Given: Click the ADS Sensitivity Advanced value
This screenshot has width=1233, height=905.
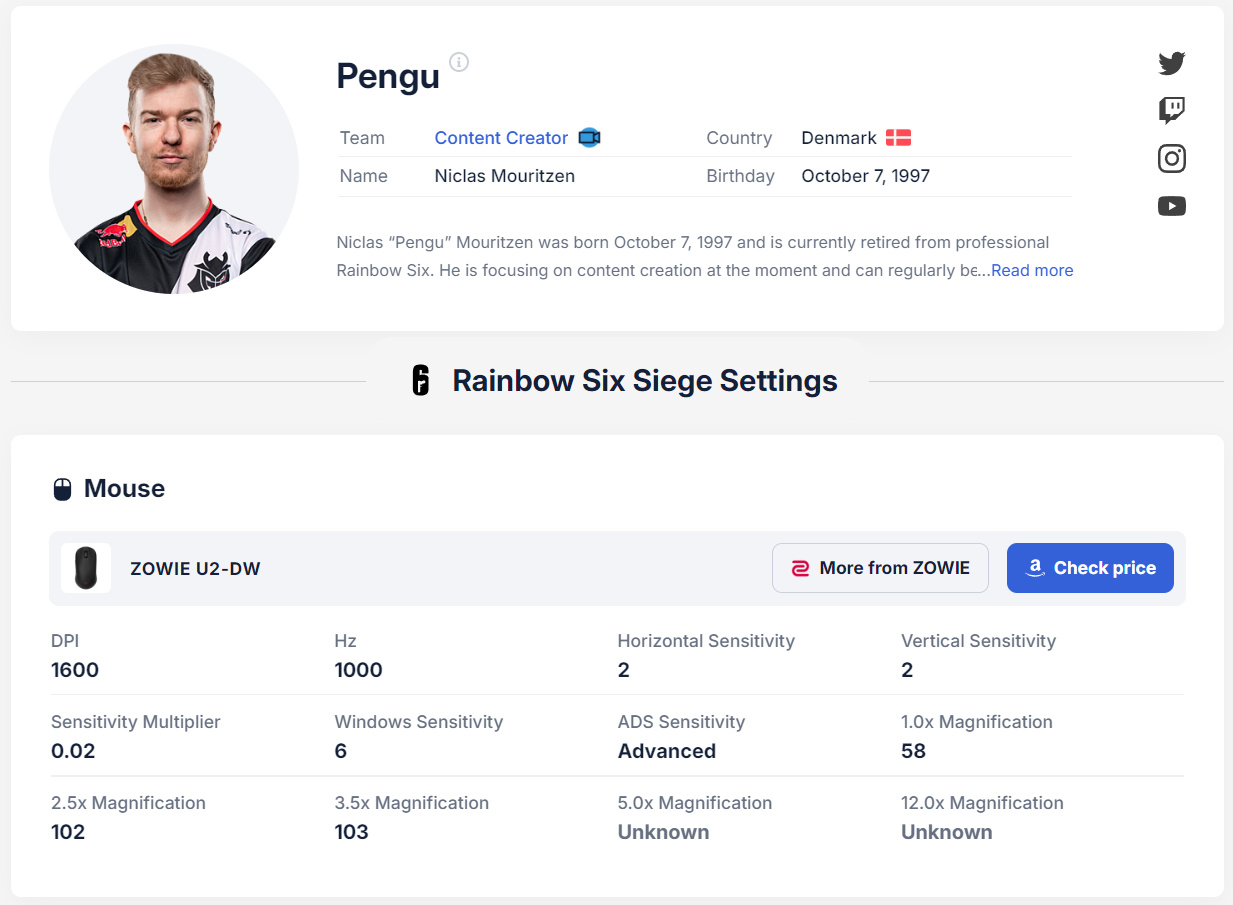Looking at the screenshot, I should (667, 751).
